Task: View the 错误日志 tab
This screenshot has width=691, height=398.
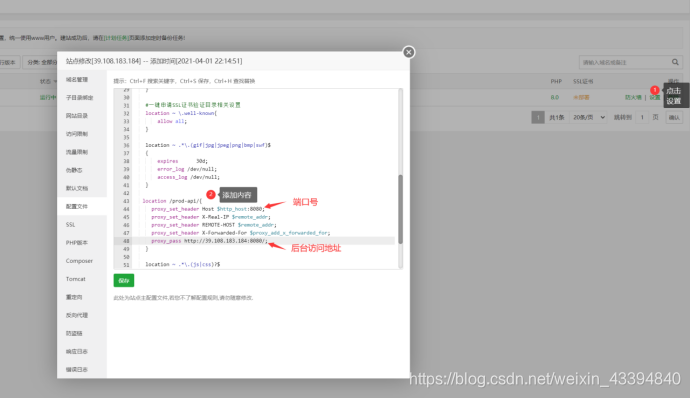Action: (x=77, y=369)
